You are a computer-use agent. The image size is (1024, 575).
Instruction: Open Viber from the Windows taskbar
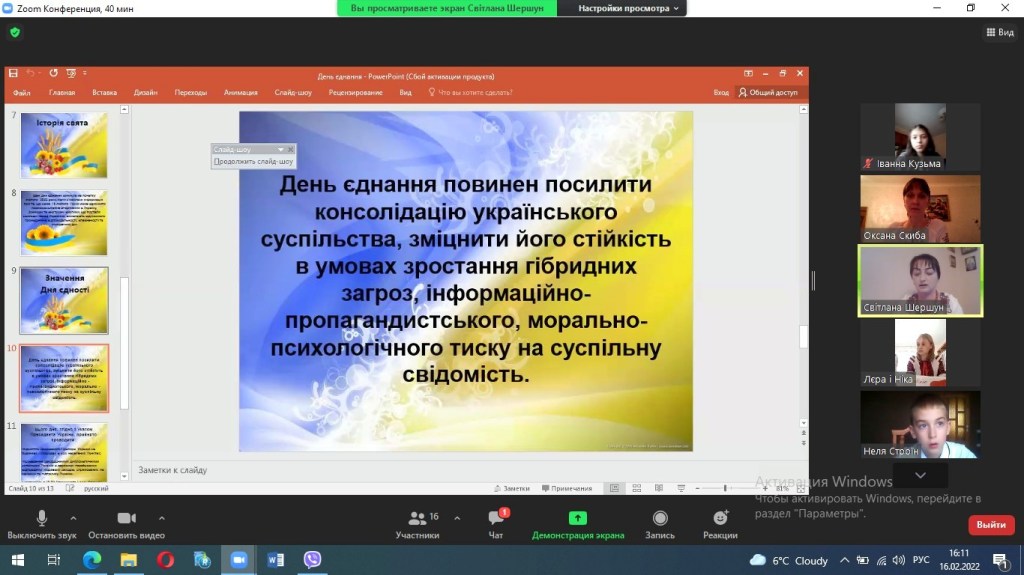point(312,560)
